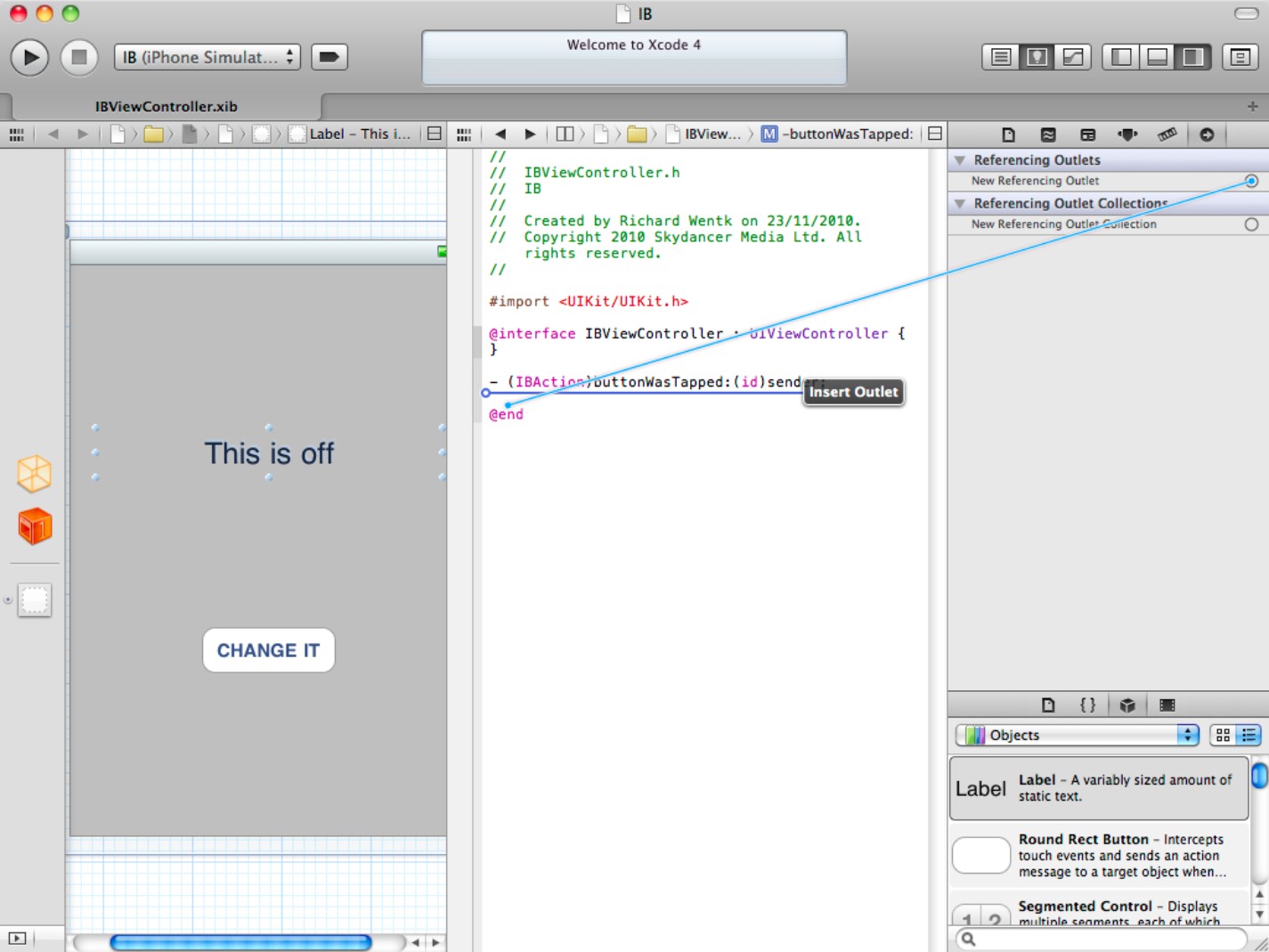Show the Identity inspector
1269x952 pixels.
pyautogui.click(x=1087, y=134)
